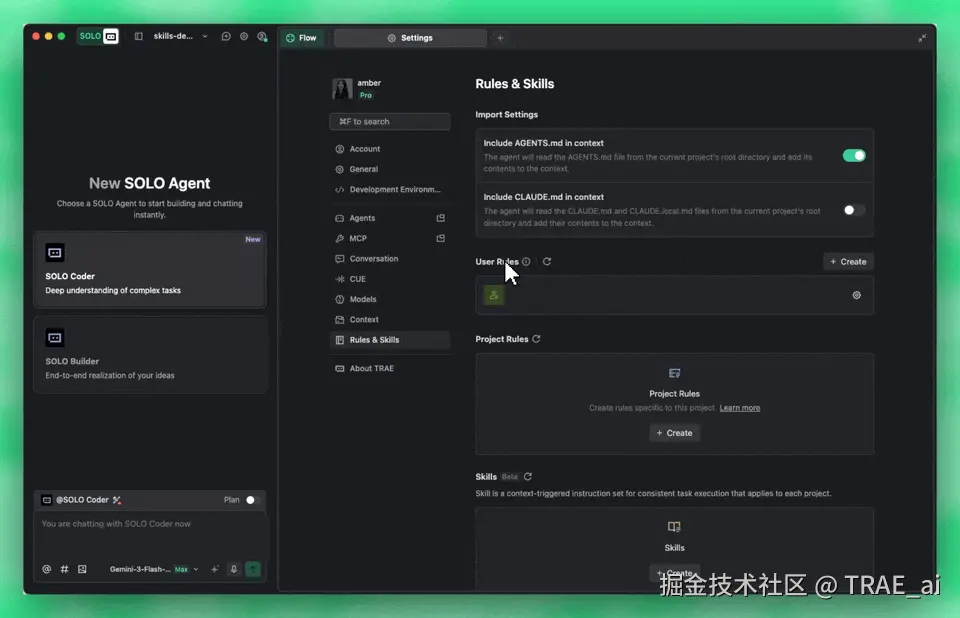960x618 pixels.
Task: Refresh the Project Rules section
Action: (x=536, y=339)
